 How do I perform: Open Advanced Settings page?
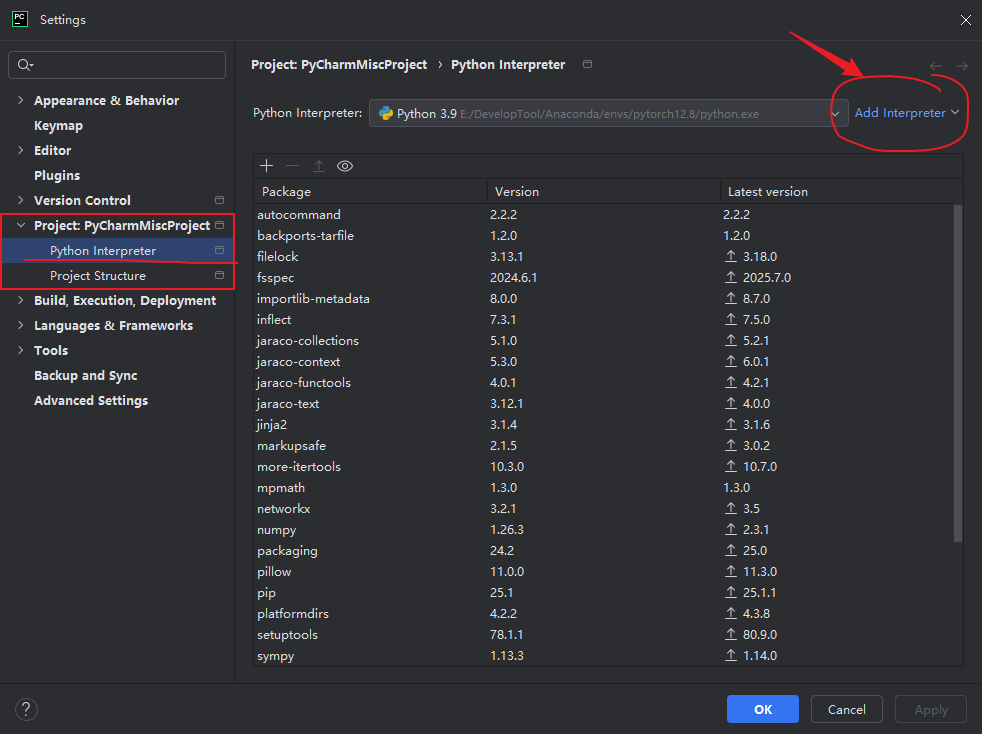91,401
